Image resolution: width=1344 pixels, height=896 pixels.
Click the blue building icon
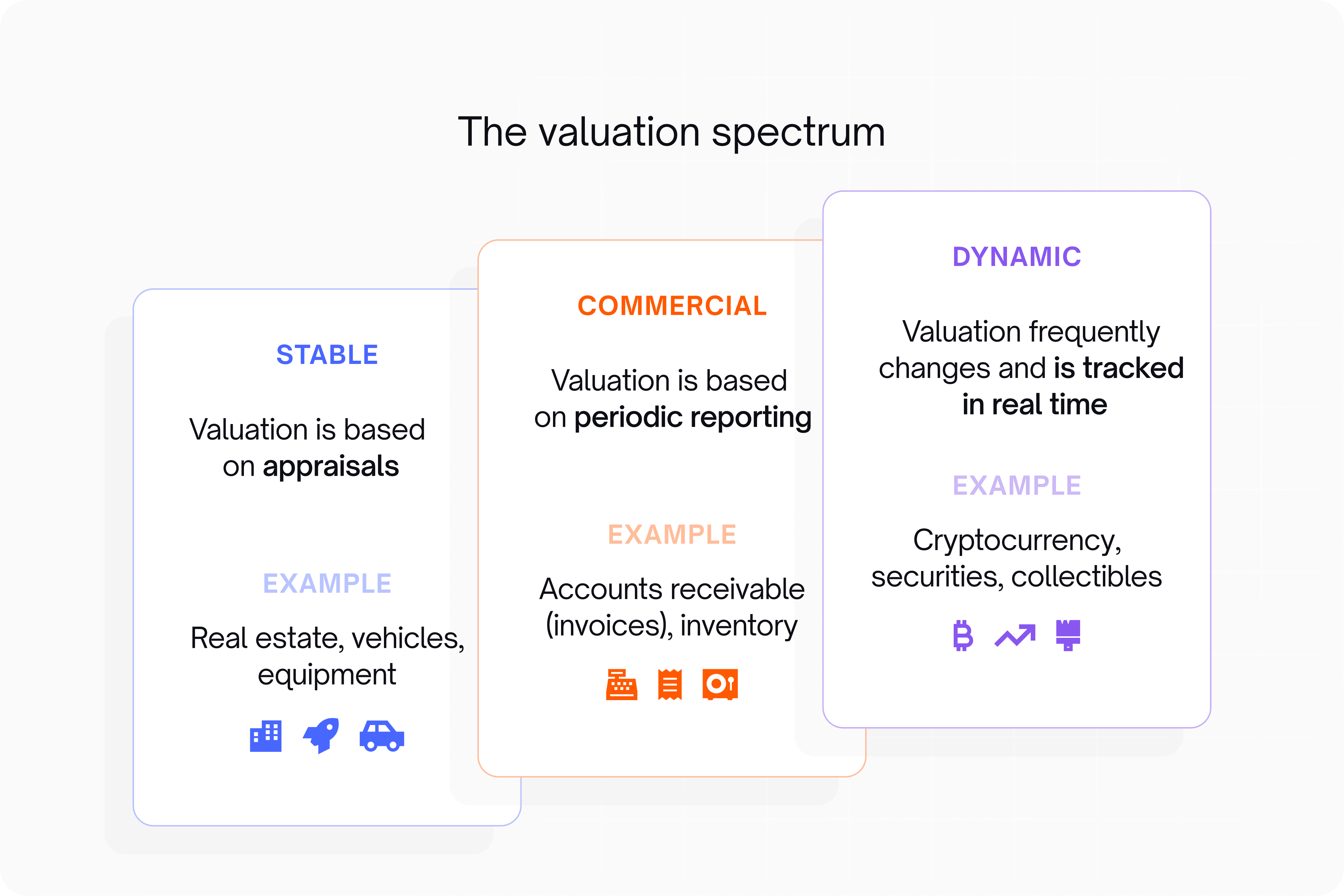(x=266, y=736)
